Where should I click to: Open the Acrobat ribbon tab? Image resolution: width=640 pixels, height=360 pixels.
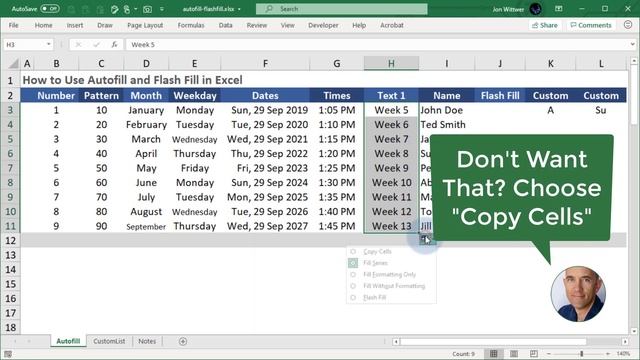point(391,25)
